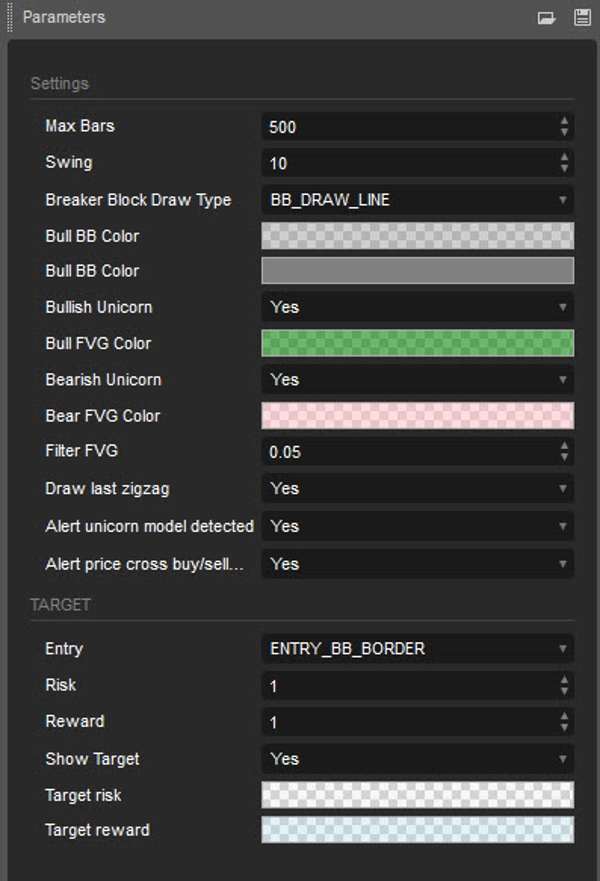Pick the green Bull FVG Color swatch
Viewport: 600px width, 881px height.
417,343
